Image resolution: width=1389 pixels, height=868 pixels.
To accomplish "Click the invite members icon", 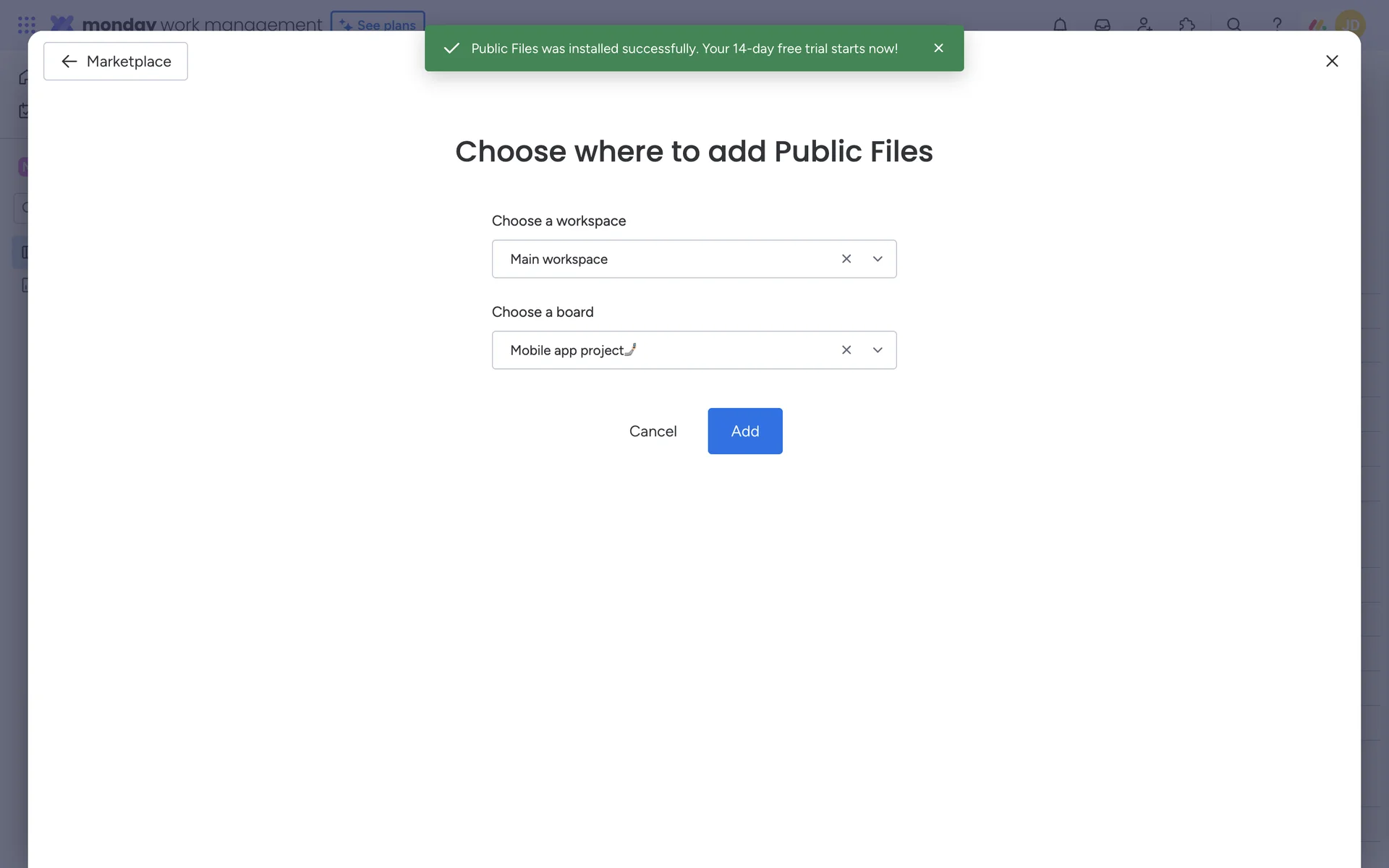I will [1144, 25].
